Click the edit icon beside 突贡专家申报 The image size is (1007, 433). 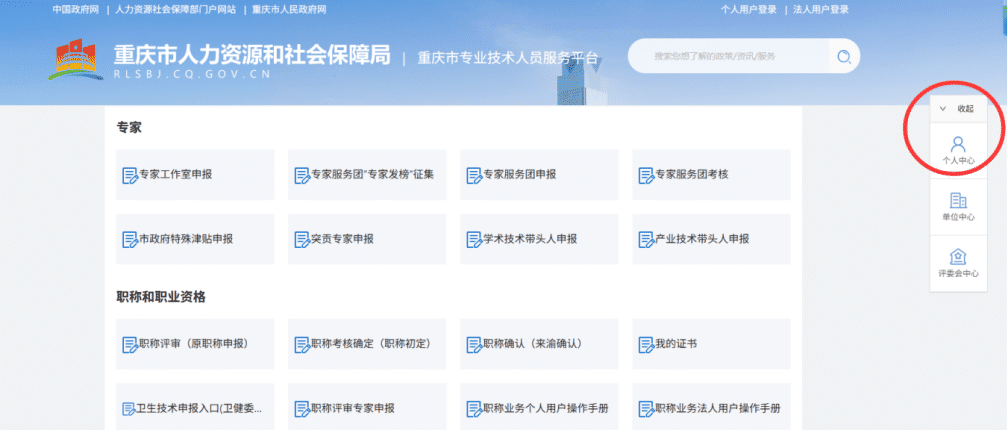(x=301, y=240)
